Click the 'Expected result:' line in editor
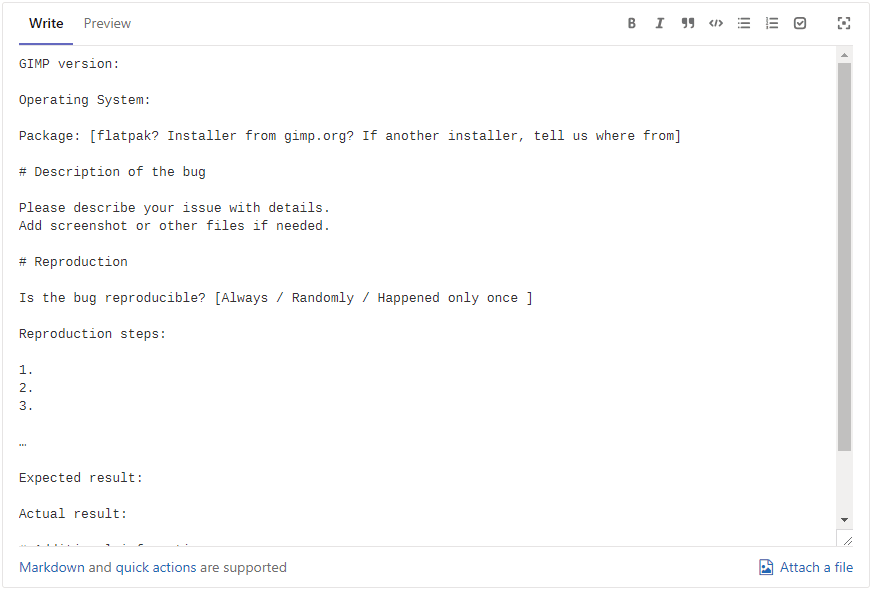 (81, 478)
